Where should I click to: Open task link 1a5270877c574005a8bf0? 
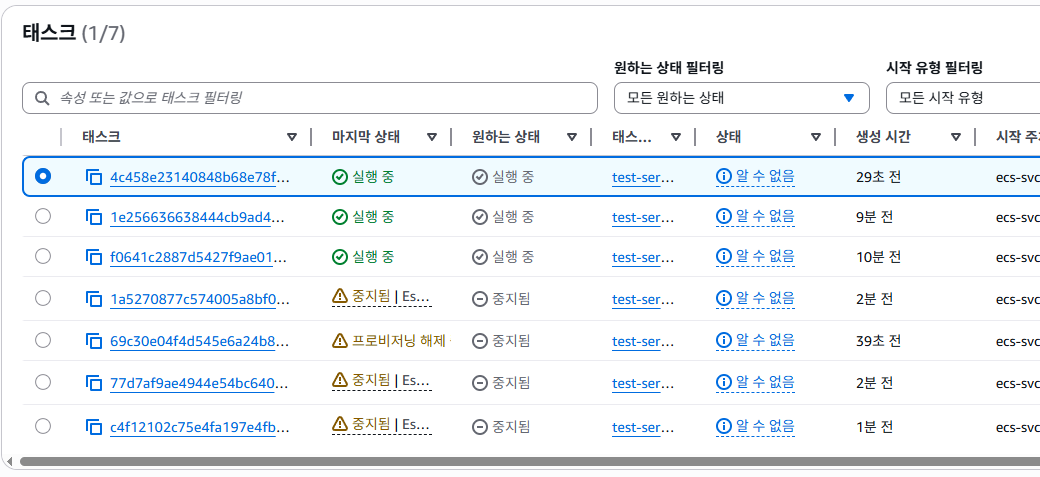click(200, 299)
